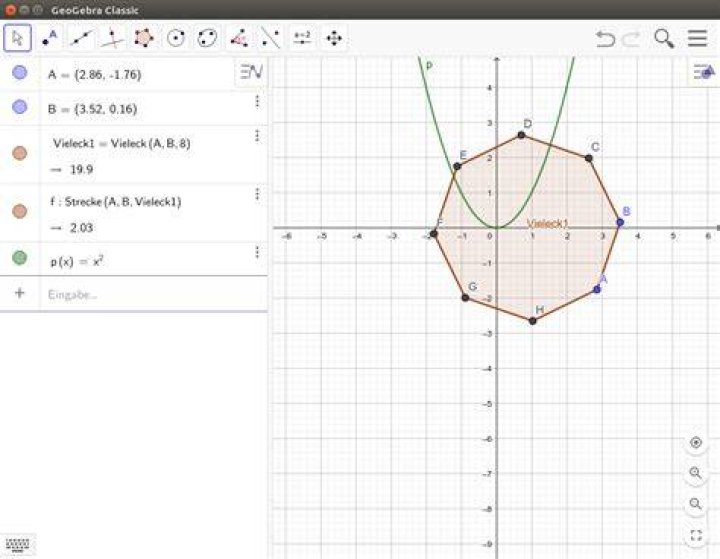Select the Move Graphics View tool
Screen dimensions: 720x559
(x=334, y=38)
